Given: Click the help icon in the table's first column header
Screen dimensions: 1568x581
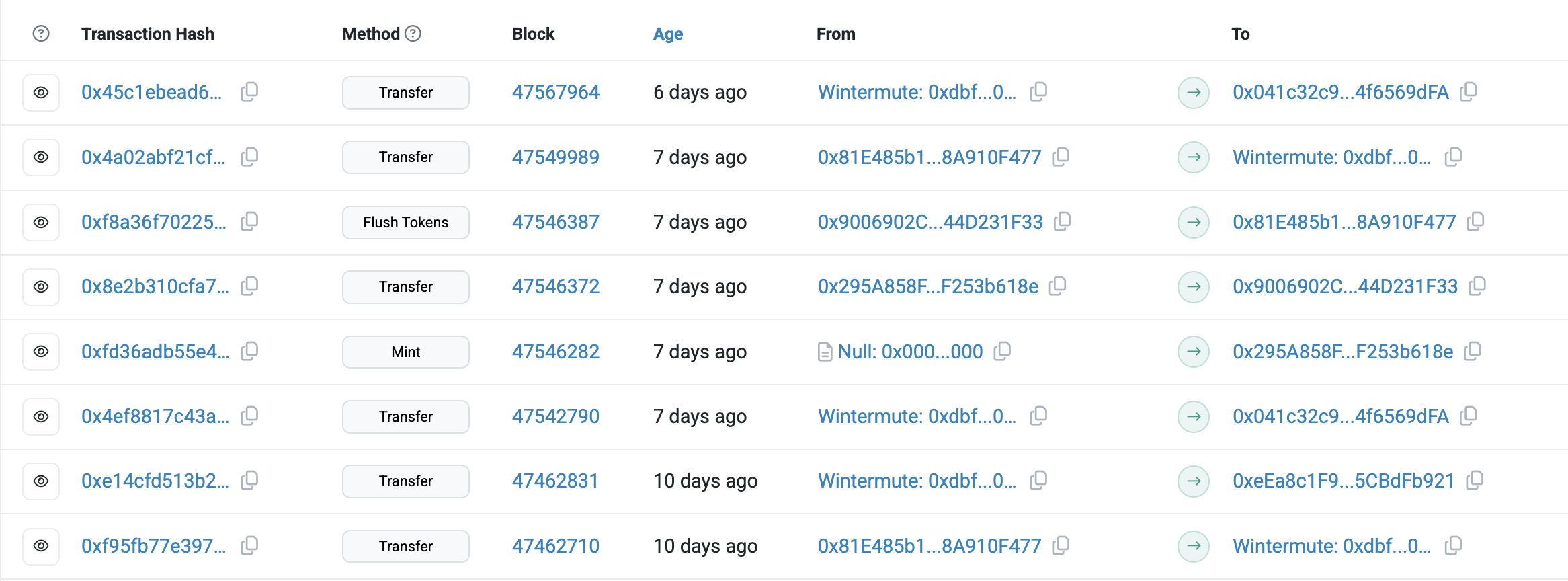Looking at the screenshot, I should coord(40,33).
